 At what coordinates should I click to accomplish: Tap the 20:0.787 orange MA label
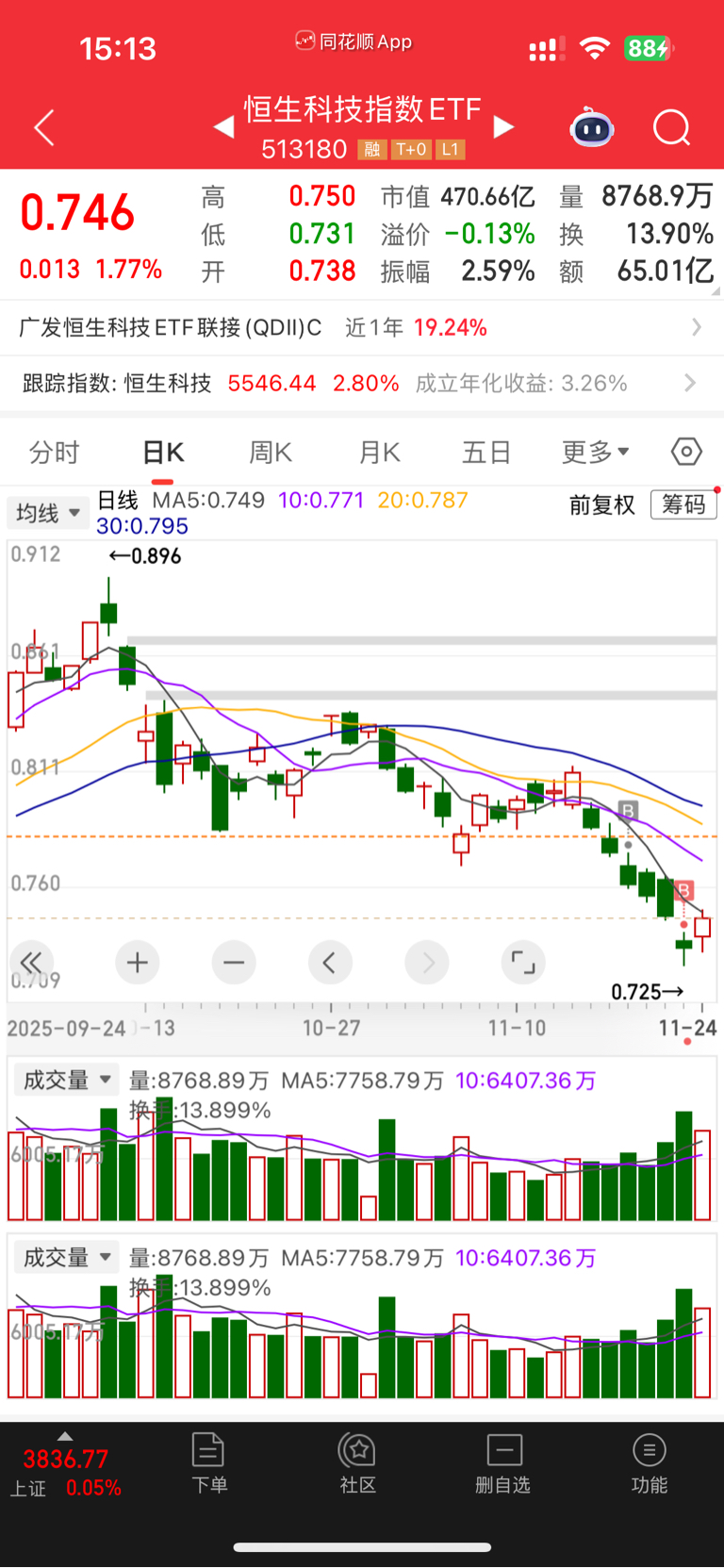422,500
